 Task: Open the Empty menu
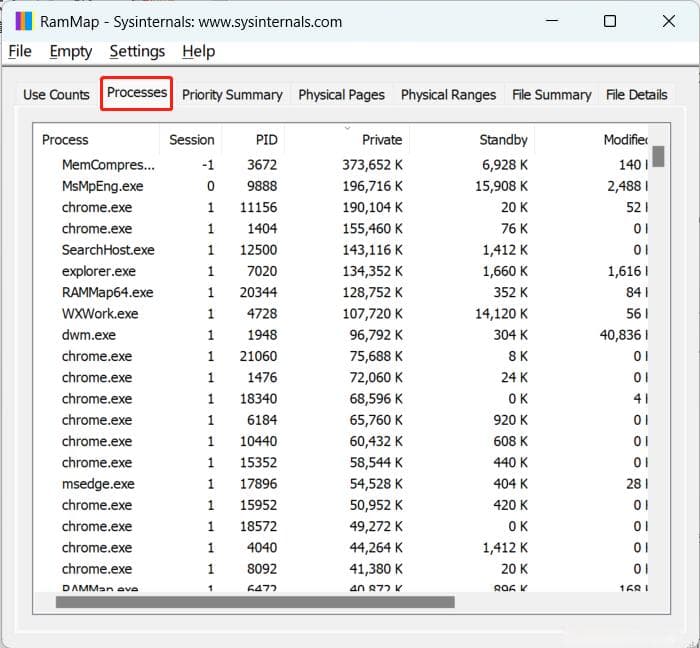tap(71, 51)
